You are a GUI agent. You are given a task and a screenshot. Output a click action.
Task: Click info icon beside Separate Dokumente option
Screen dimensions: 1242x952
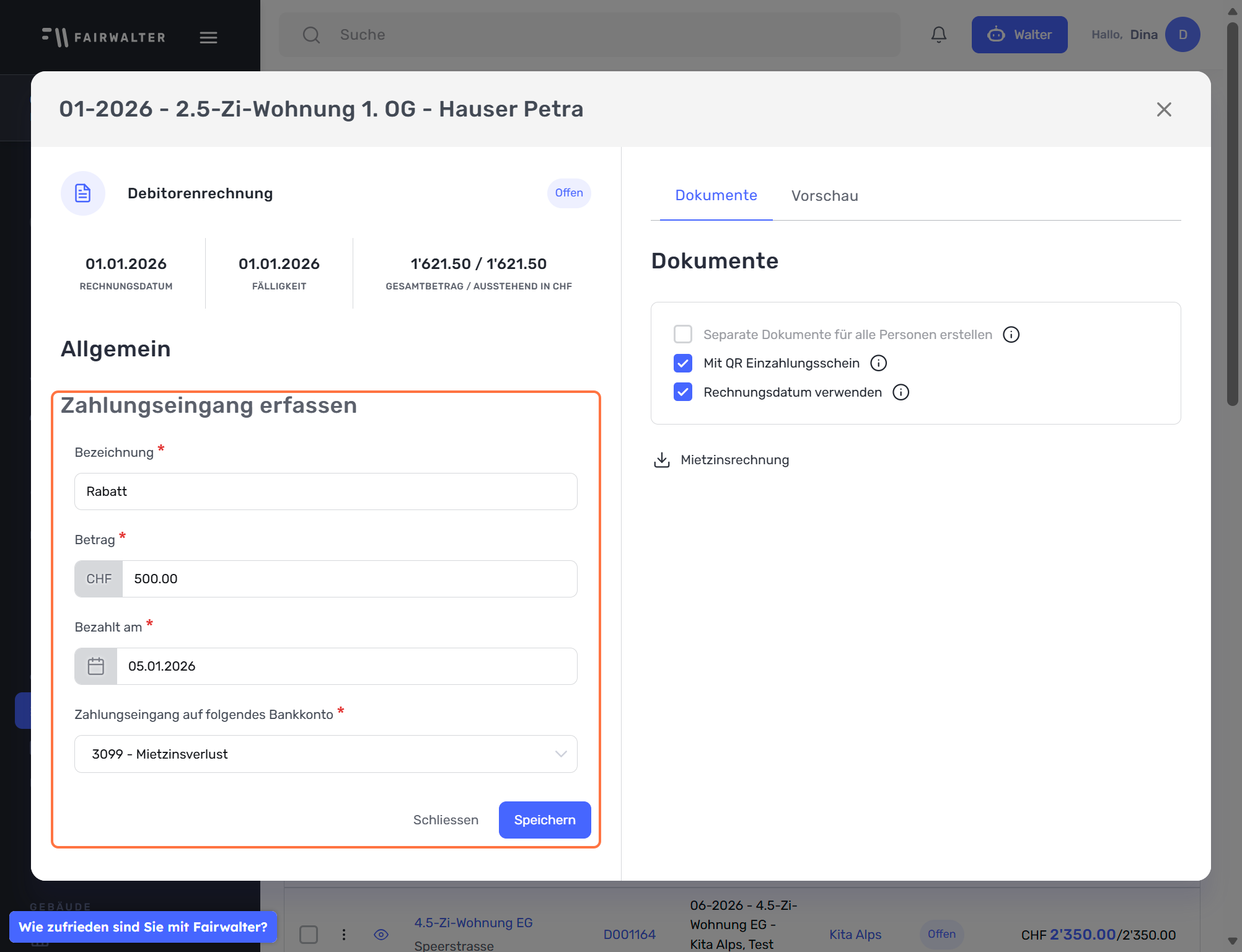1011,335
